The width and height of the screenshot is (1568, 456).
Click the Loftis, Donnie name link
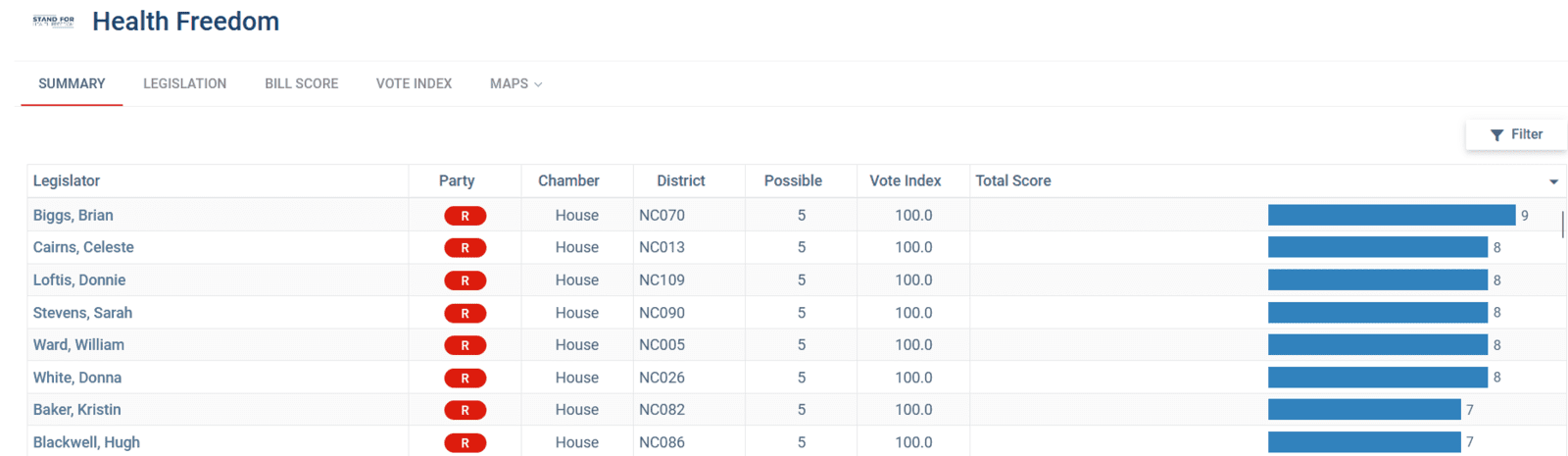click(x=79, y=280)
